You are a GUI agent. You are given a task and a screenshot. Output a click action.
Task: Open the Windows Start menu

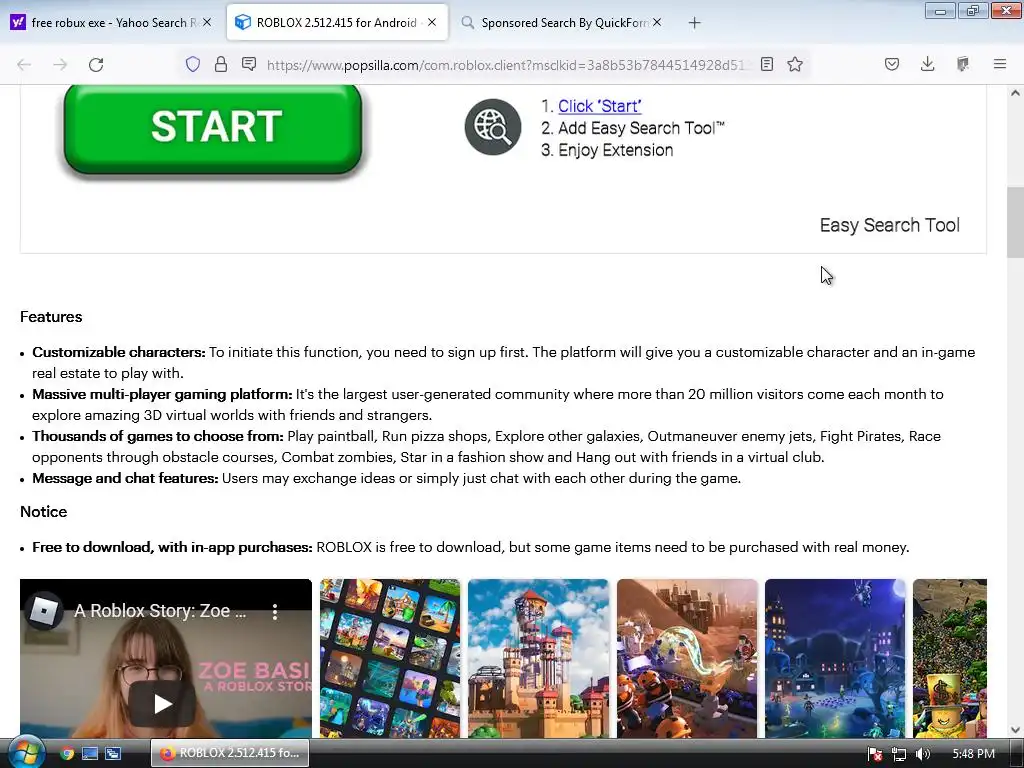[x=25, y=752]
